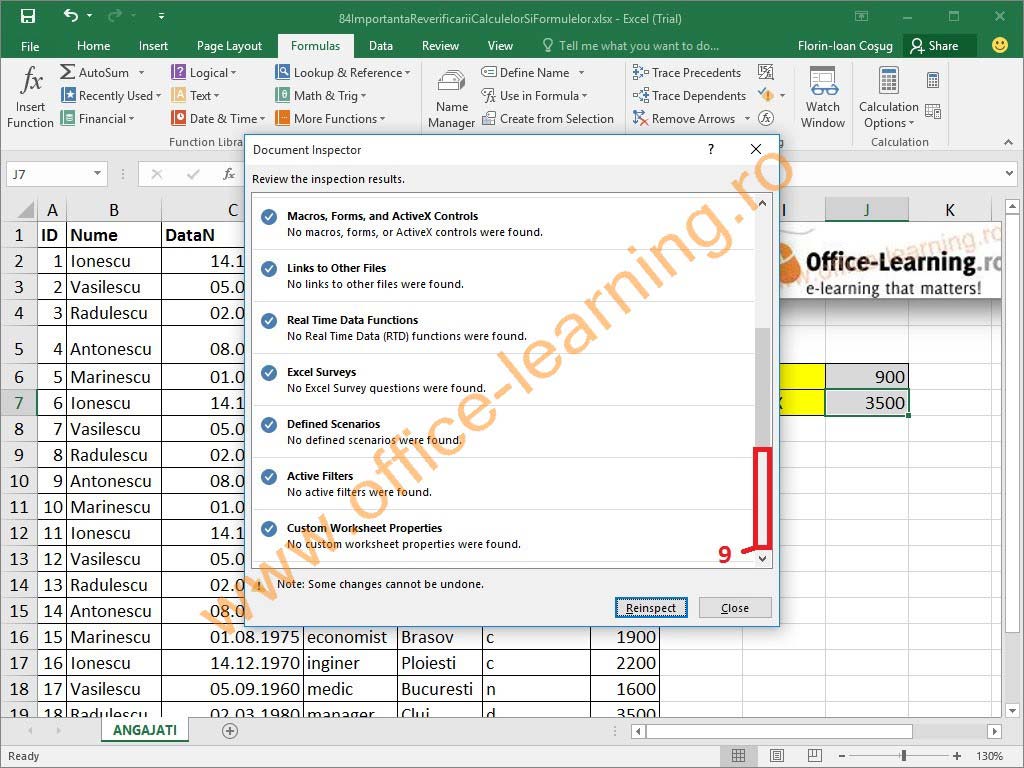Switch to the View tab

point(500,46)
